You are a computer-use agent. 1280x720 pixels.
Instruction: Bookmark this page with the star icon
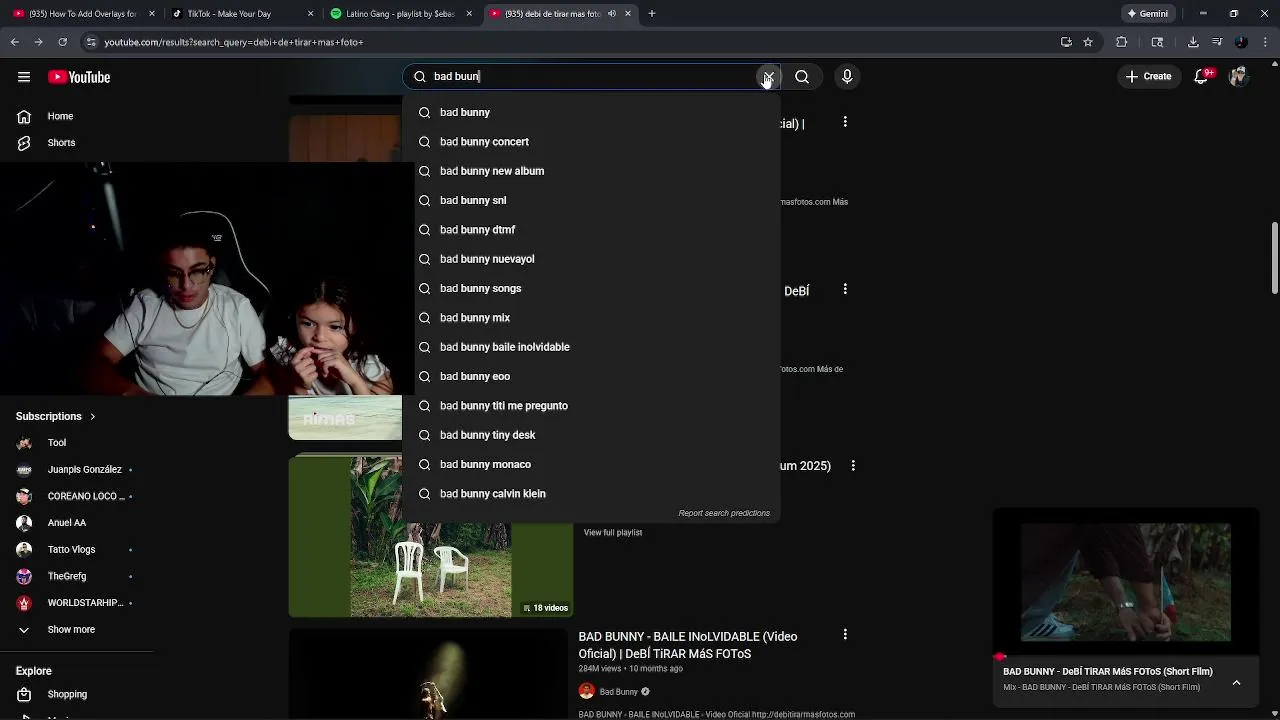(x=1088, y=42)
